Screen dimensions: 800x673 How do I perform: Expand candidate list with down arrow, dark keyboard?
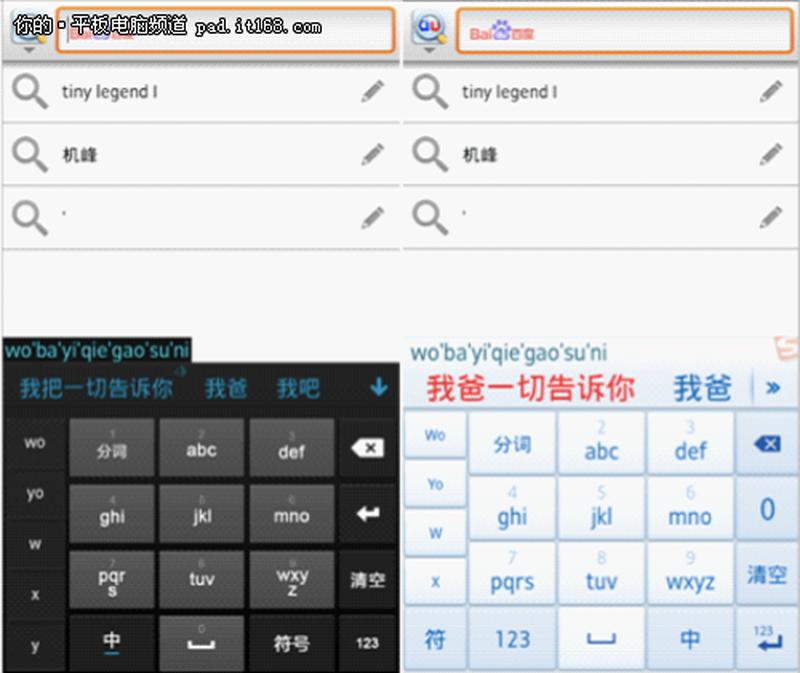tap(379, 387)
